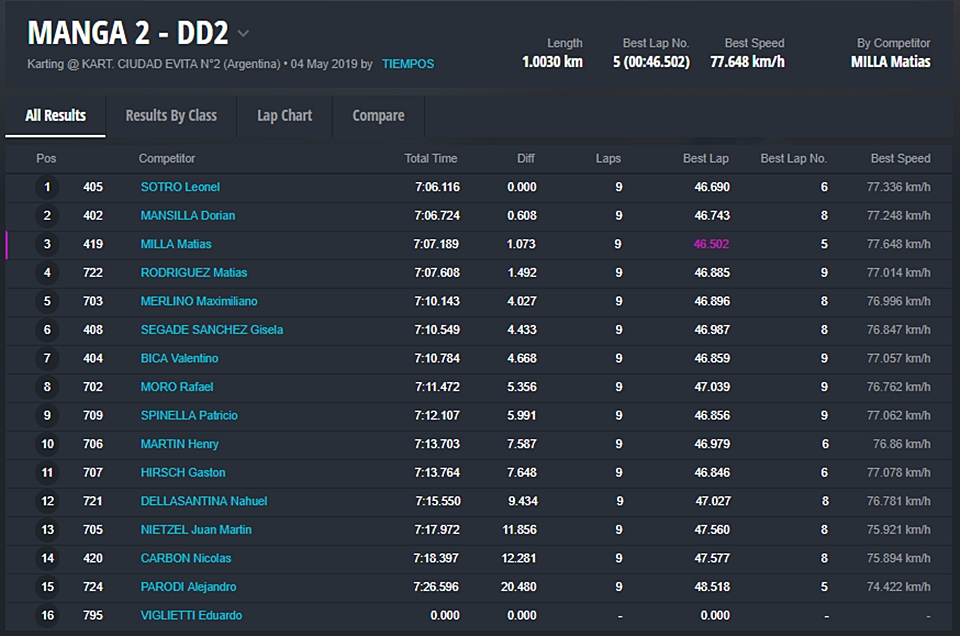The height and width of the screenshot is (636, 960).
Task: Expand the MANGA 2 - DD2 title dropdown
Action: [x=243, y=34]
